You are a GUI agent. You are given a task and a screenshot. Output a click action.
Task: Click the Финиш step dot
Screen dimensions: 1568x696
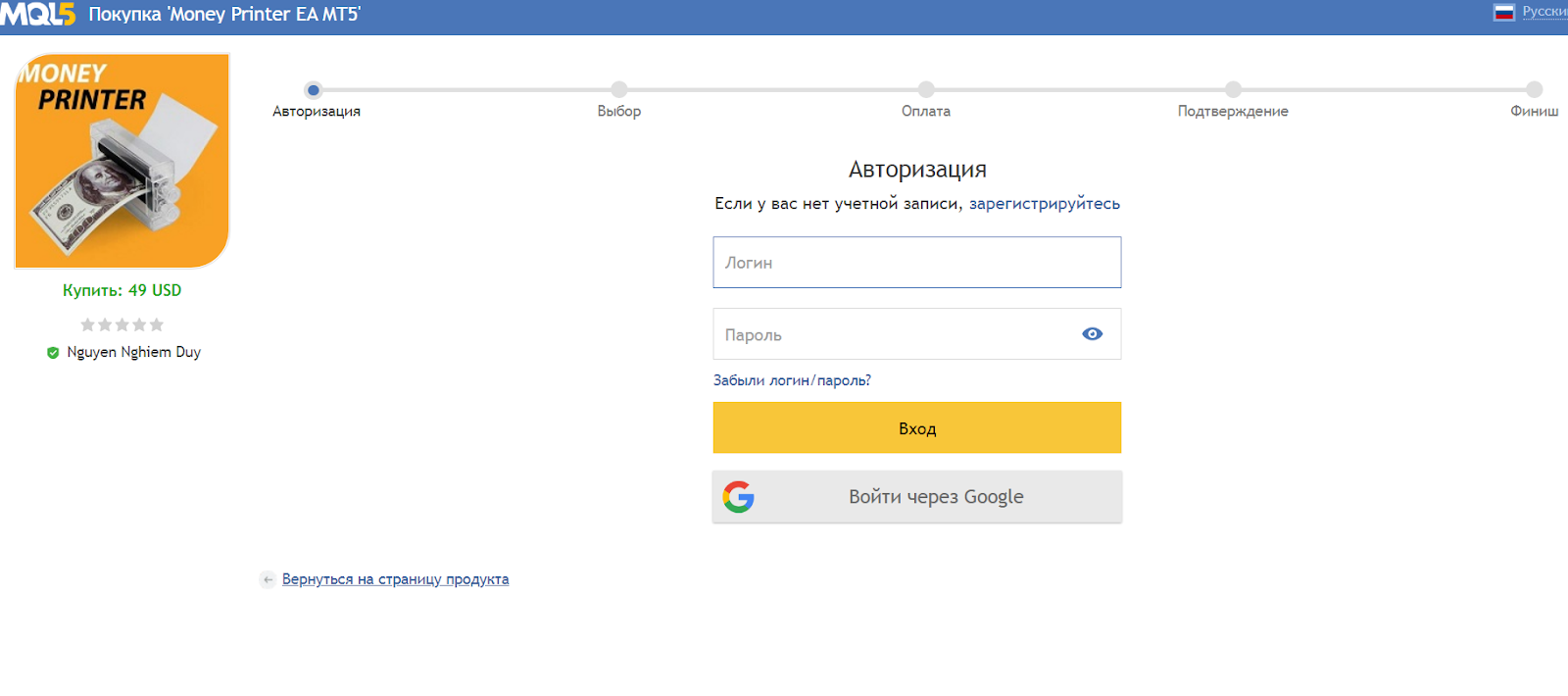pyautogui.click(x=1534, y=90)
